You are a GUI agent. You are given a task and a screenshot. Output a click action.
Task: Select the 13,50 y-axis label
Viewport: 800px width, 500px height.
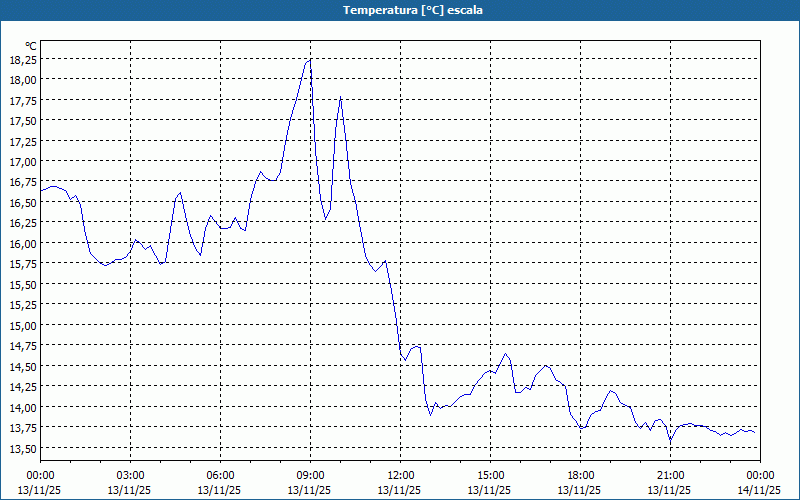[x=22, y=448]
